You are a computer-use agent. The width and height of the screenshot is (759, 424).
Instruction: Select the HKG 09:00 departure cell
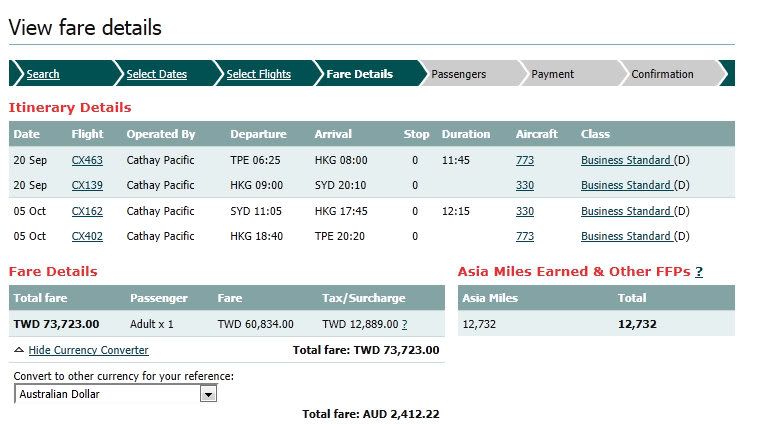tap(257, 185)
